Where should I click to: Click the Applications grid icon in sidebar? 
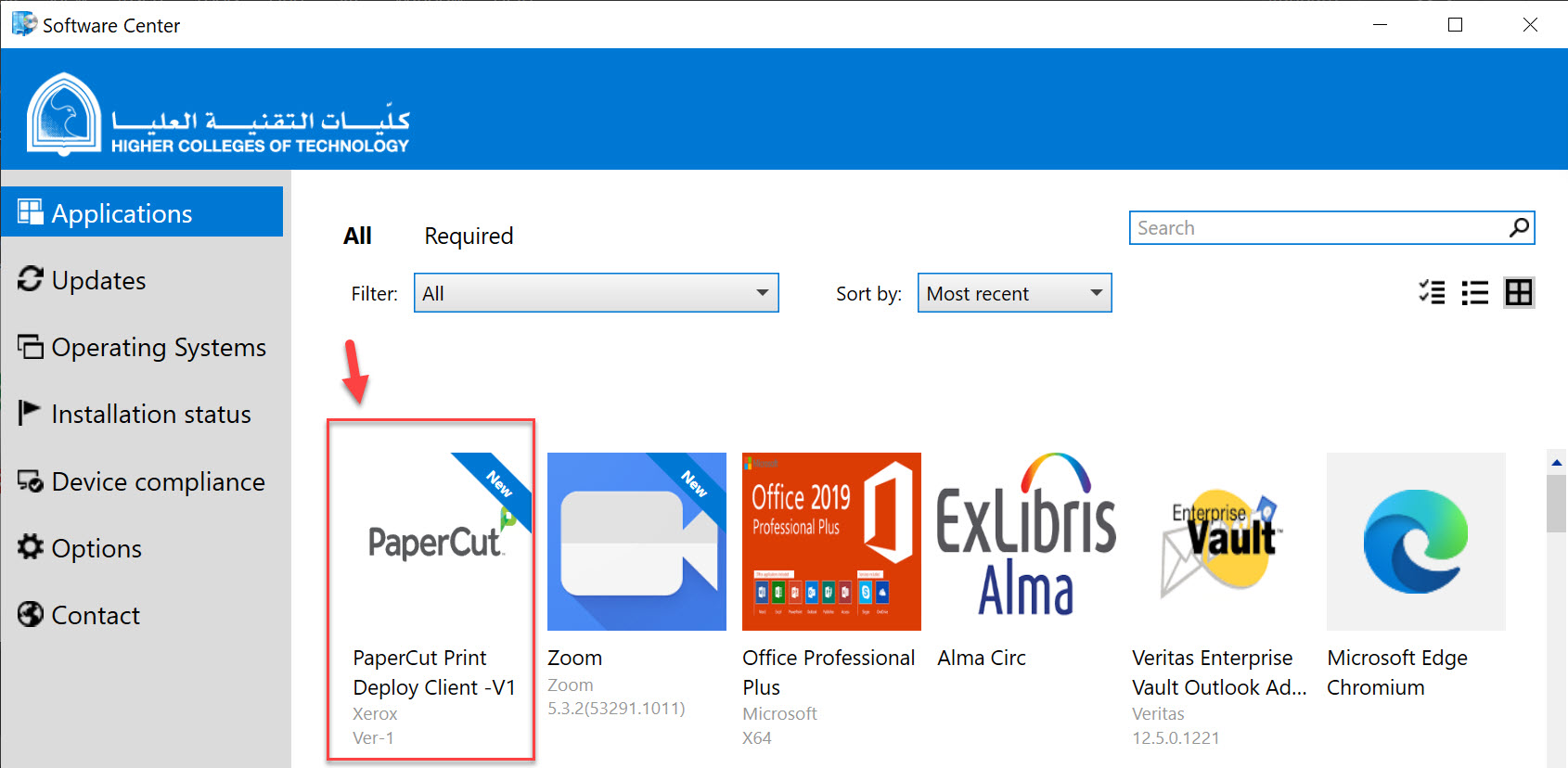(x=31, y=212)
